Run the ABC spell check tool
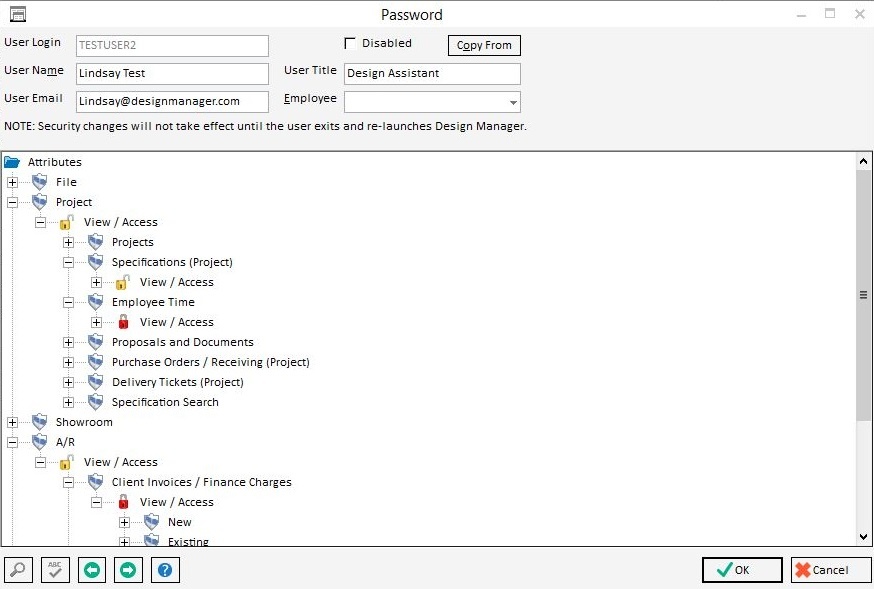This screenshot has width=874, height=589. pyautogui.click(x=54, y=569)
